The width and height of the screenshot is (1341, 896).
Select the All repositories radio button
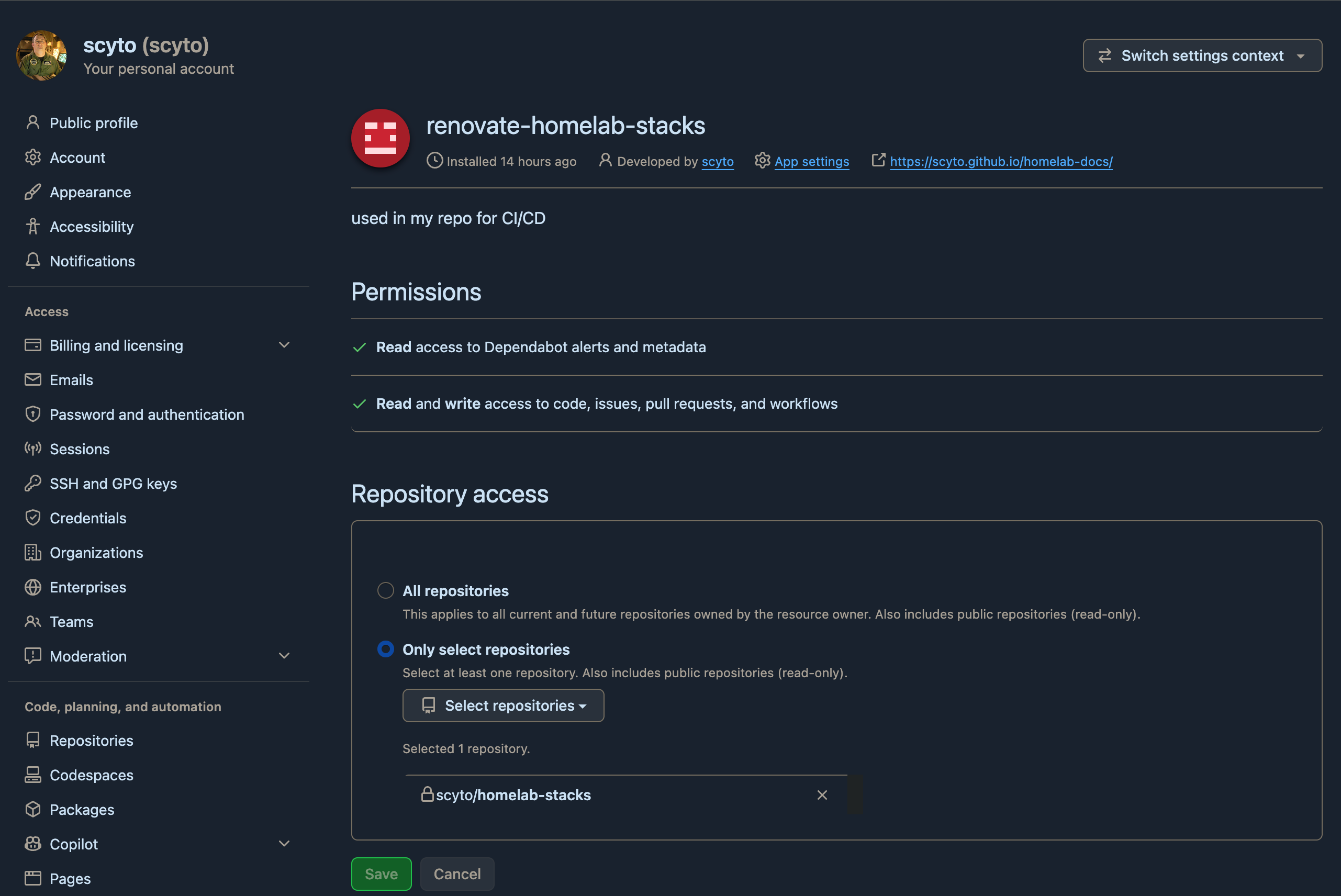coord(386,590)
